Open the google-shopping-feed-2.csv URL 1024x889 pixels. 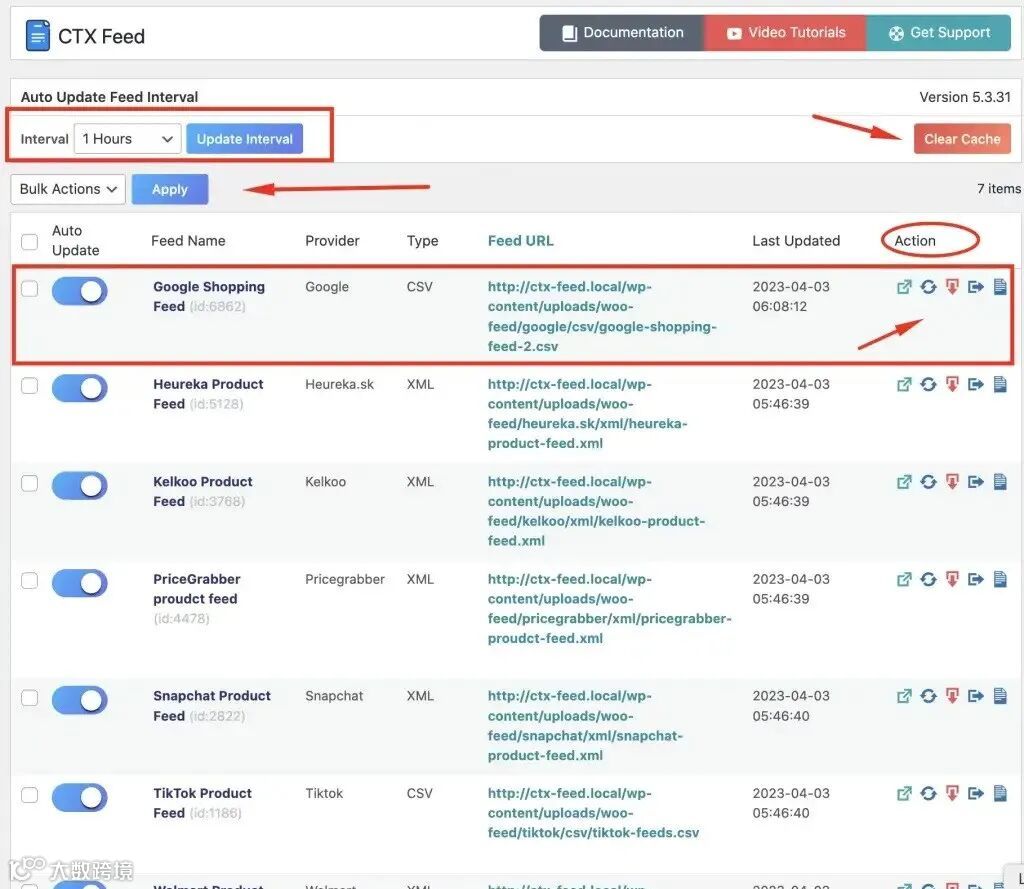point(601,316)
